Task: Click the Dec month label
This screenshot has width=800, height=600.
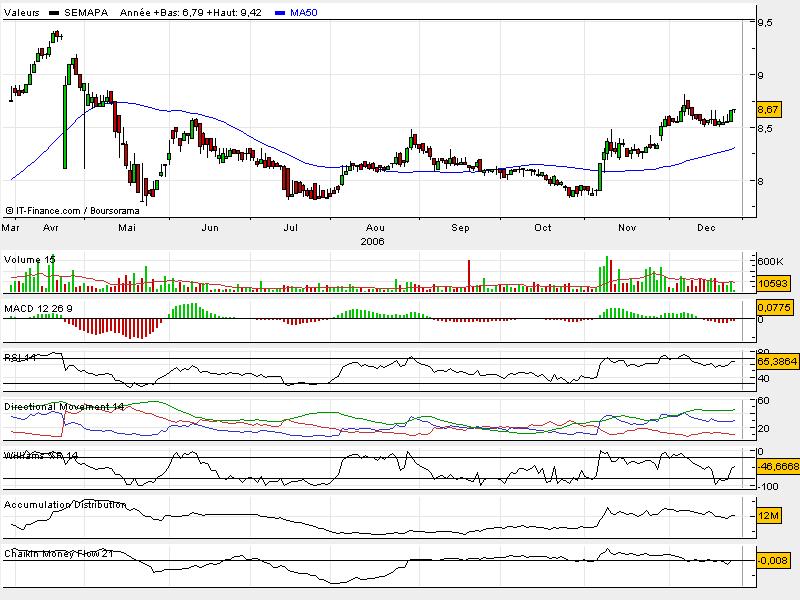Action: [707, 228]
